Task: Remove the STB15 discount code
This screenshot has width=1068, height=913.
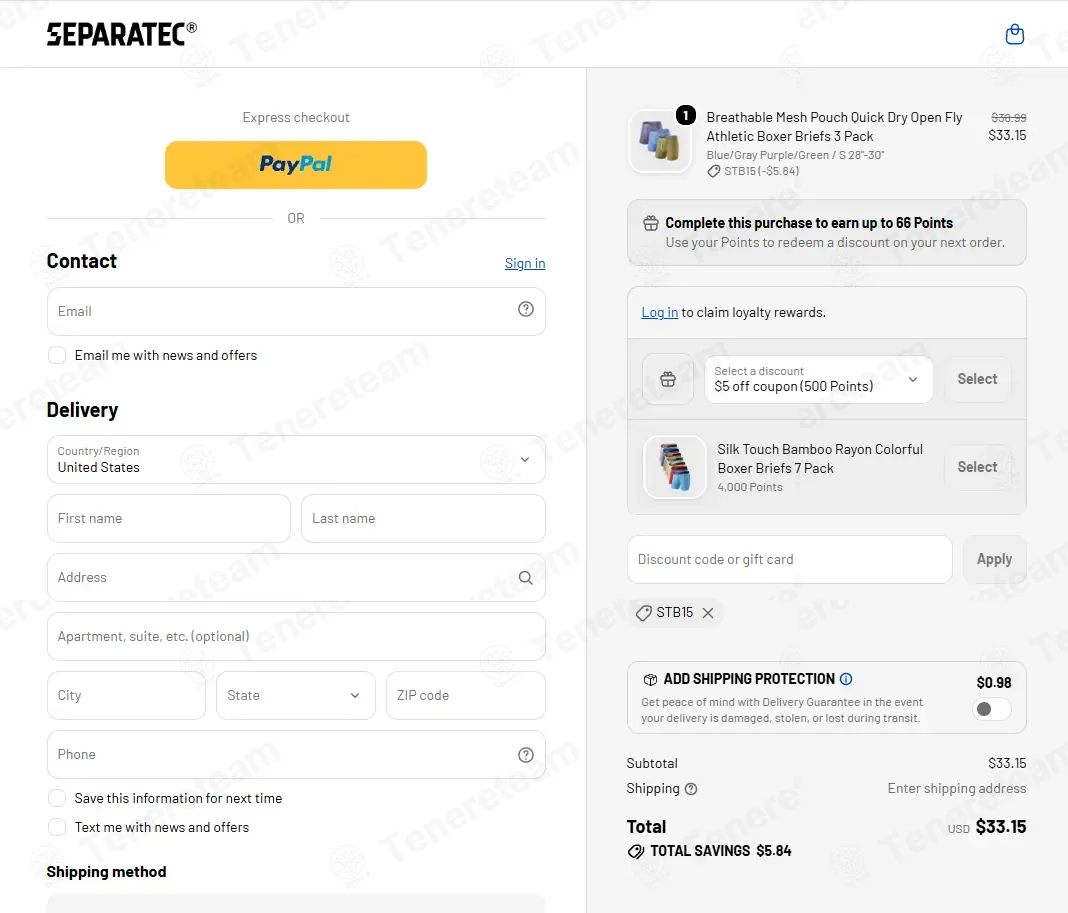Action: click(708, 613)
